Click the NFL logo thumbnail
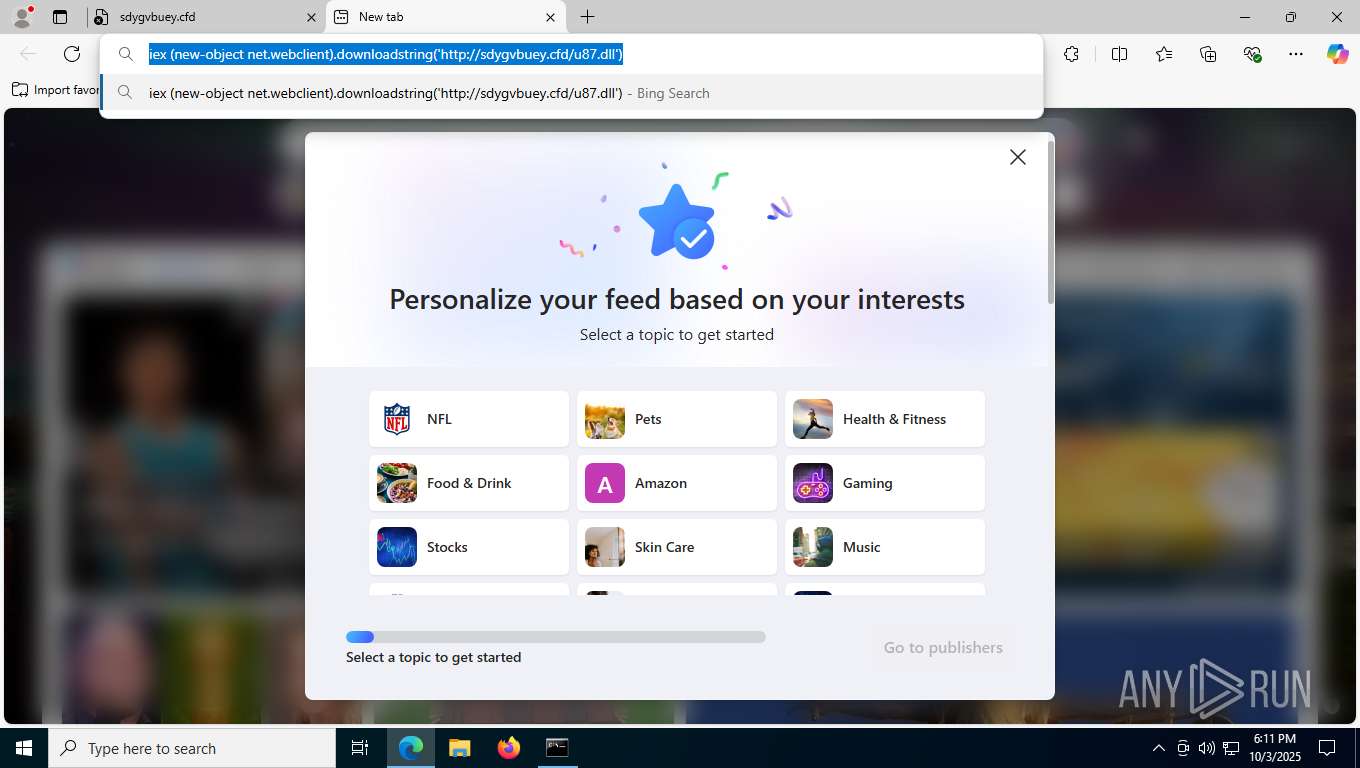This screenshot has width=1360, height=768. pos(397,419)
